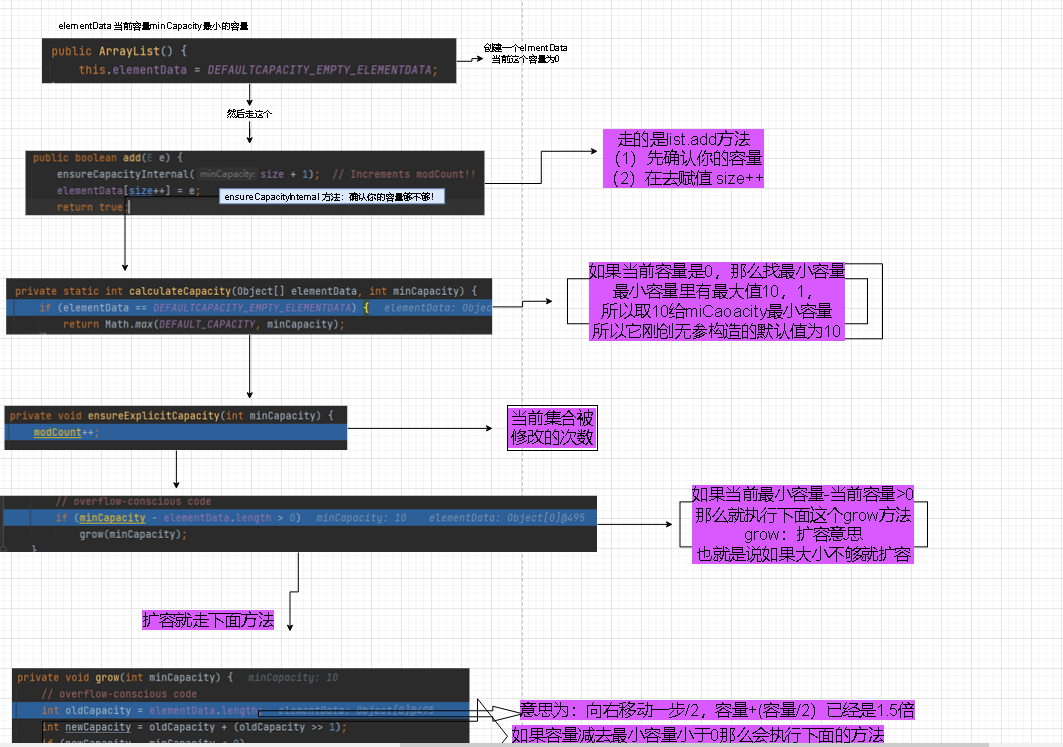Viewport: 1063px width, 747px height.
Task: Select the add(E e) method code image
Action: [255, 183]
